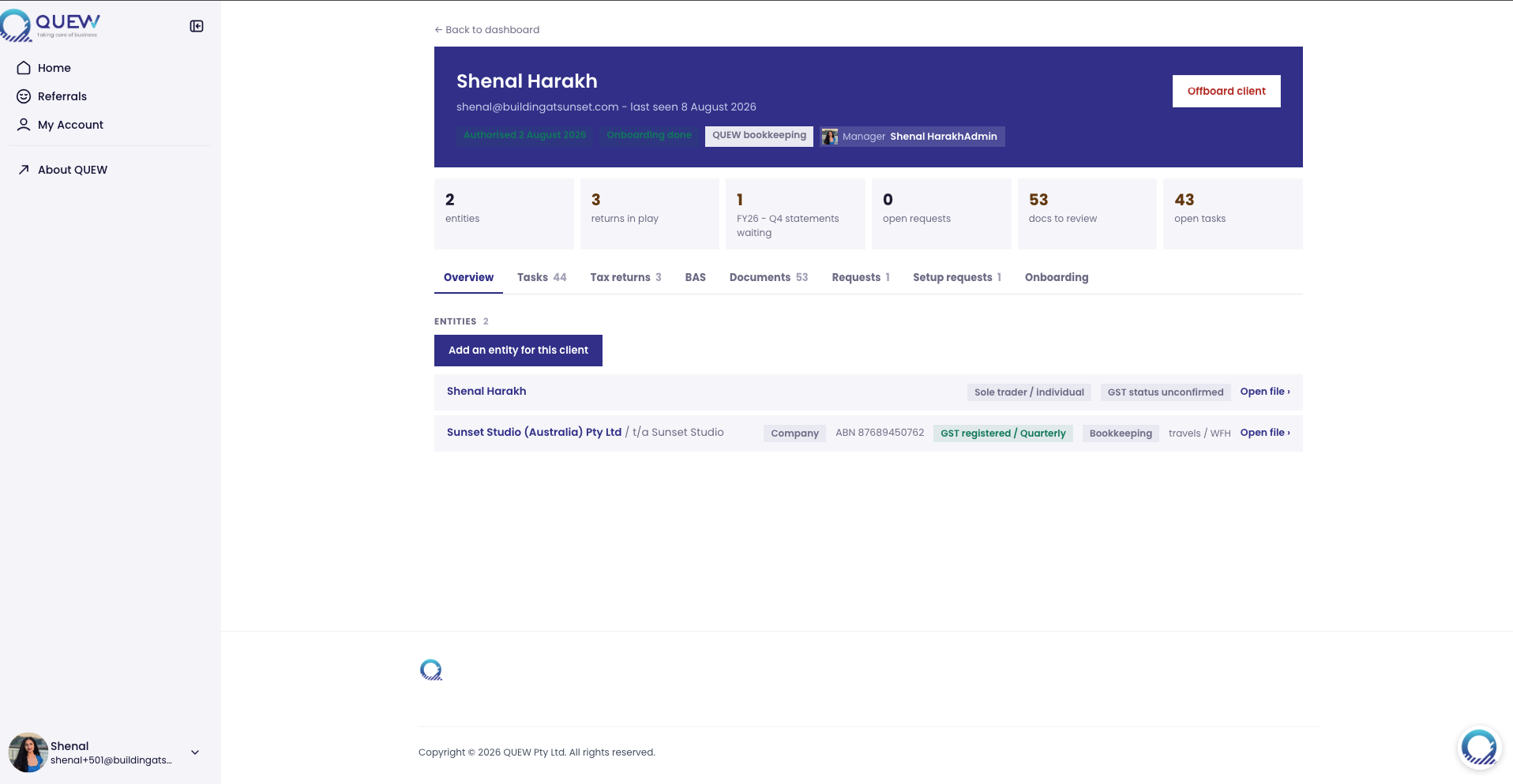Open file for Sunset Studio (Australia) Pty Ltd
This screenshot has width=1513, height=784.
1265,433
